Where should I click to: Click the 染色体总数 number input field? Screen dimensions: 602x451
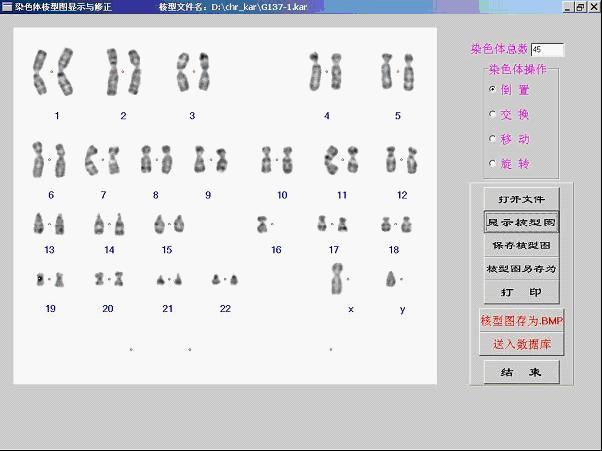[547, 49]
